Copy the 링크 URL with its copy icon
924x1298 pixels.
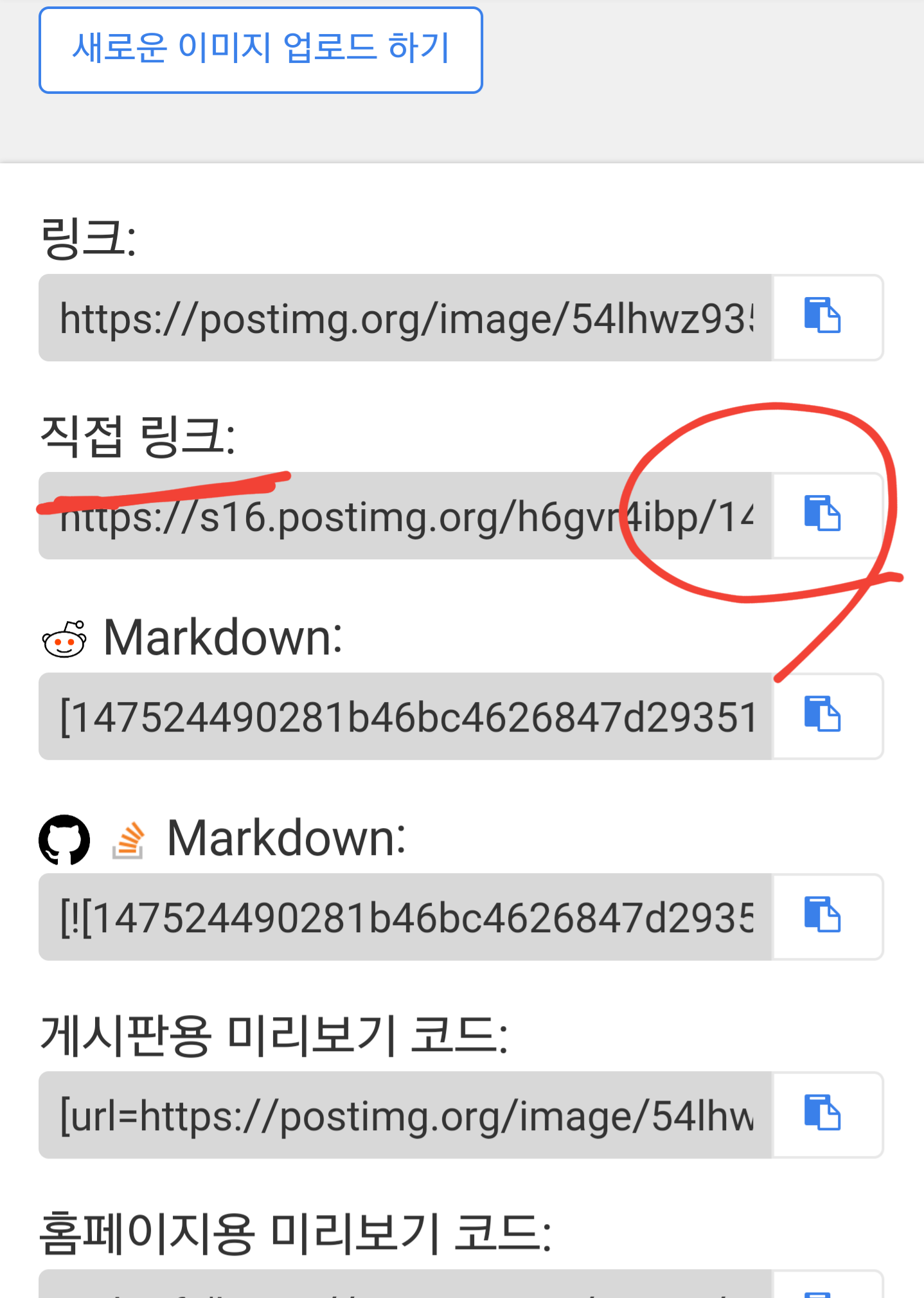click(x=828, y=318)
